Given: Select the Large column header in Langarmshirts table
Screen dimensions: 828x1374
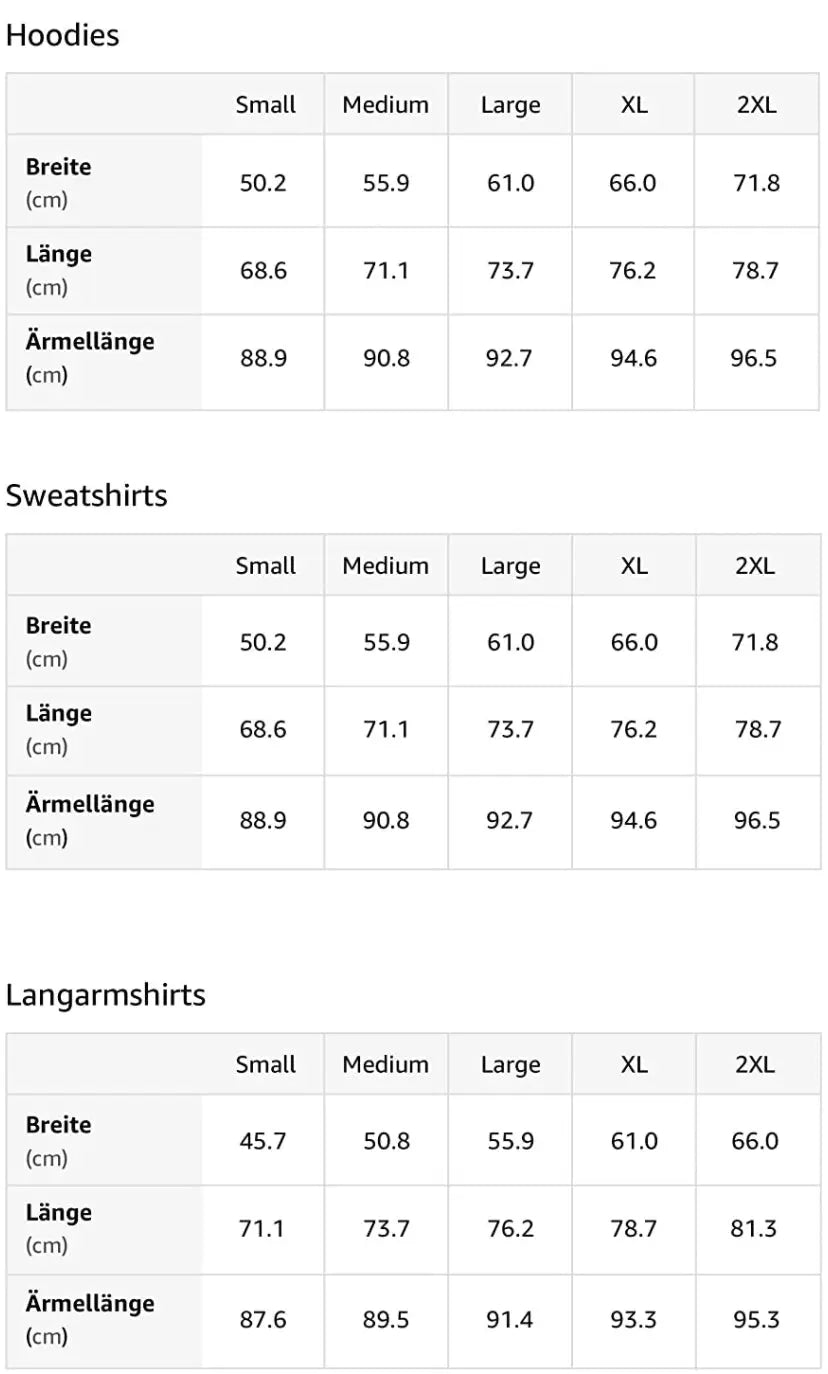Looking at the screenshot, I should (x=510, y=1064).
